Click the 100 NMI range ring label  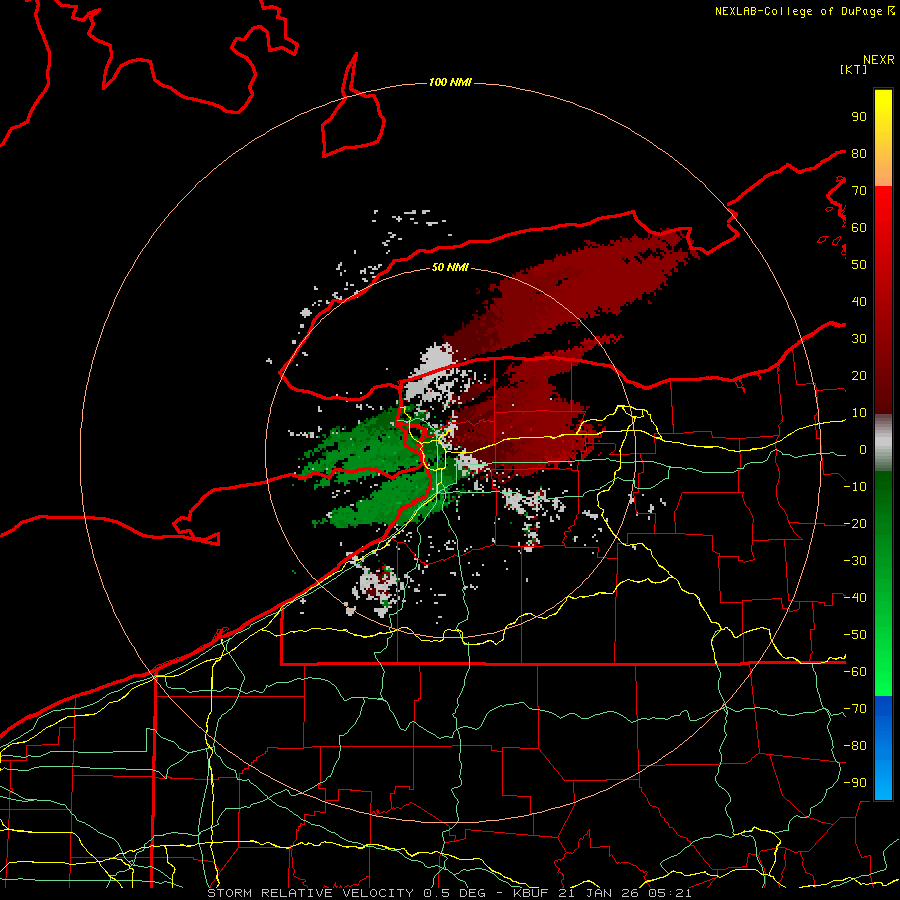pyautogui.click(x=450, y=83)
